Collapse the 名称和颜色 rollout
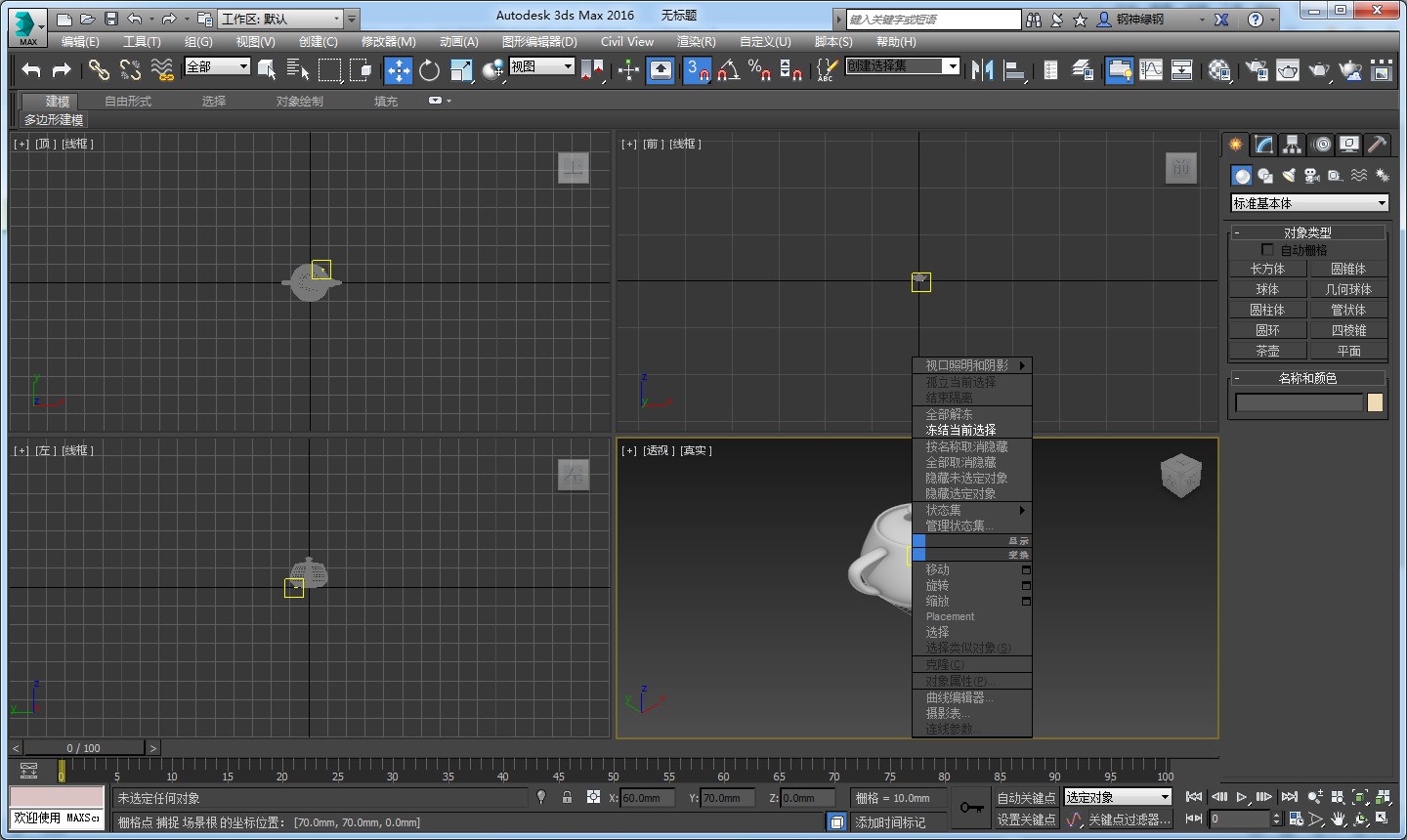Viewport: 1407px width, 840px height. (x=1307, y=378)
